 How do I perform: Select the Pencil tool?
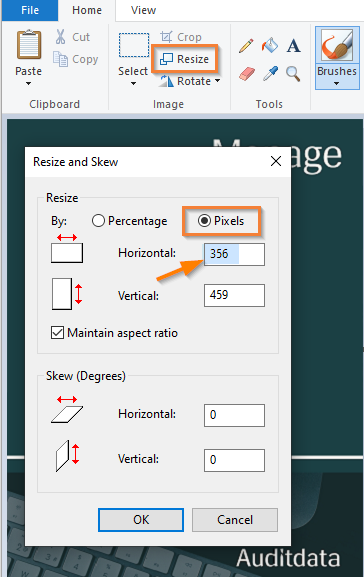(x=246, y=46)
